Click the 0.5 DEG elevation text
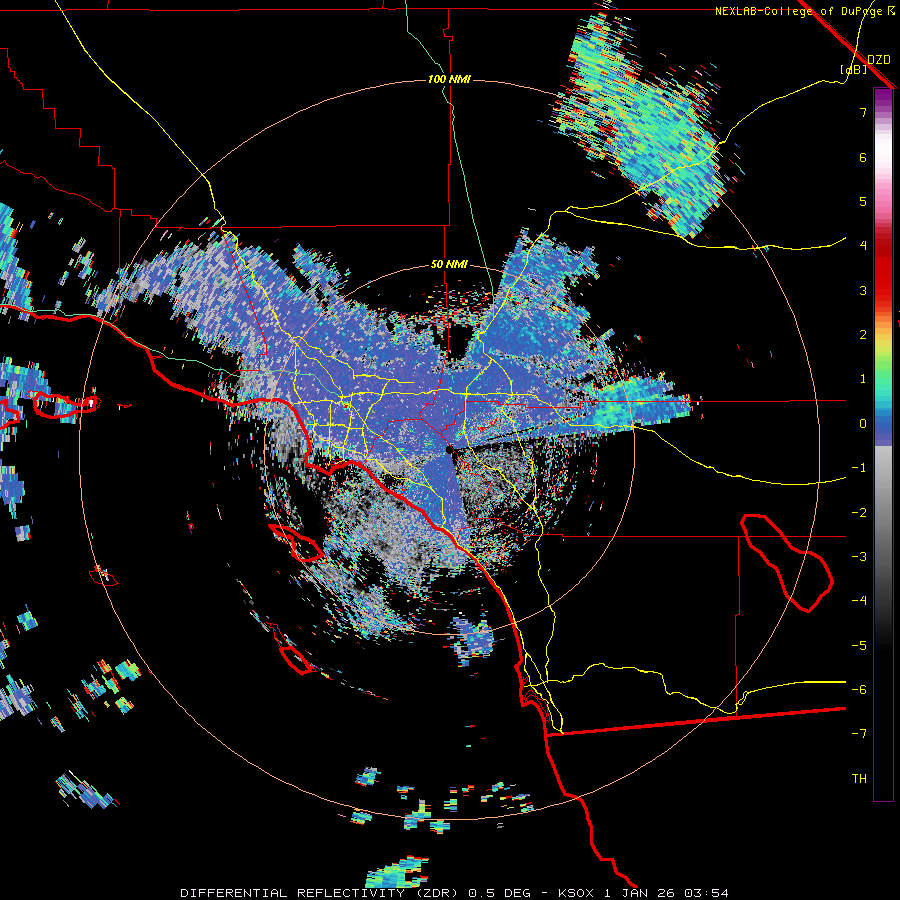The width and height of the screenshot is (900, 900). (x=503, y=893)
